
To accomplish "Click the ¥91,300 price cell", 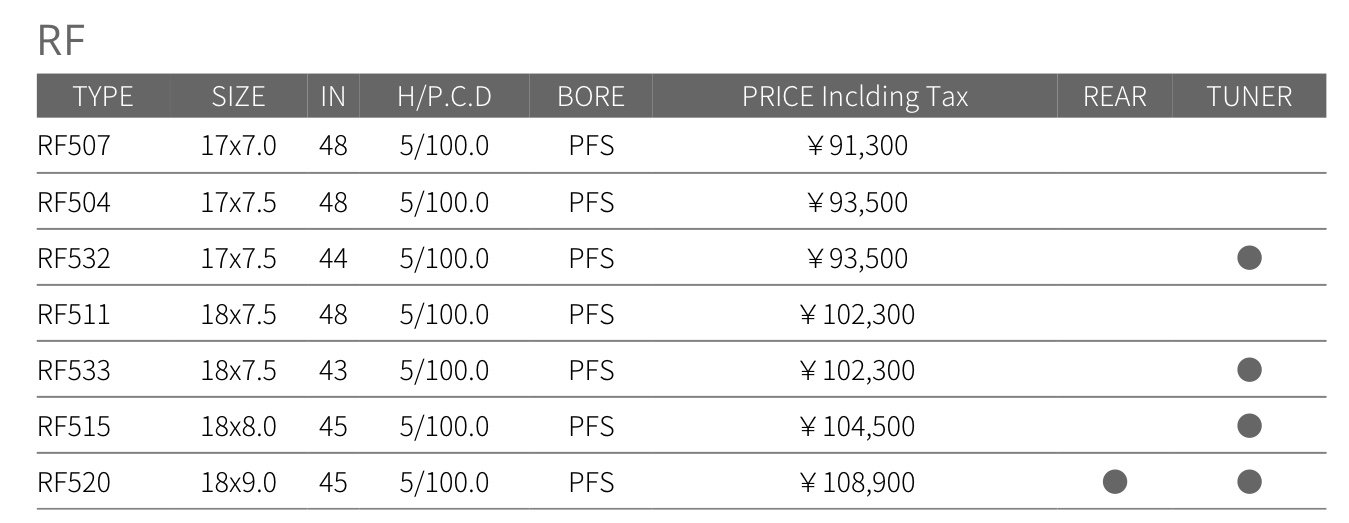I will click(857, 147).
